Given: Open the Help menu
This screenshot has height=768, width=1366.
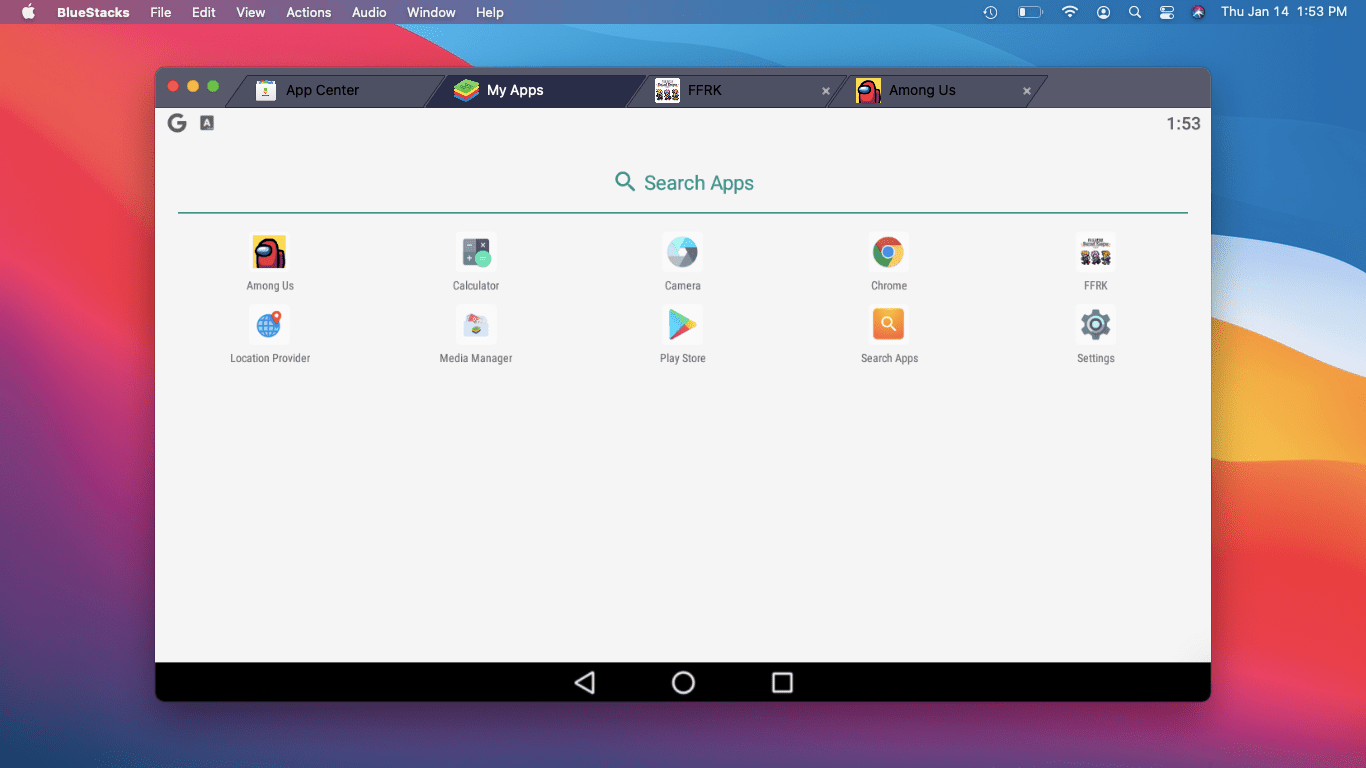Looking at the screenshot, I should click(x=490, y=12).
